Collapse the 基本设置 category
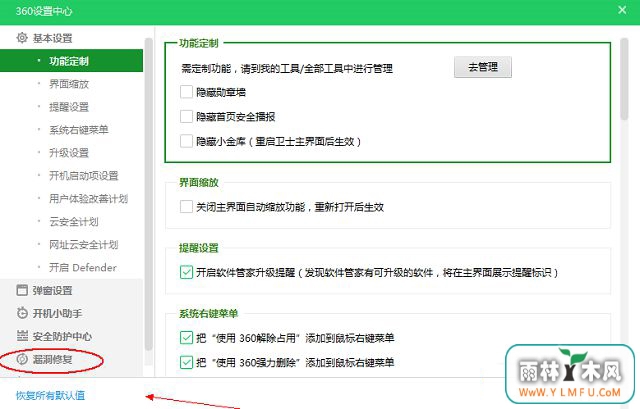The height and width of the screenshot is (409, 640). pos(52,38)
